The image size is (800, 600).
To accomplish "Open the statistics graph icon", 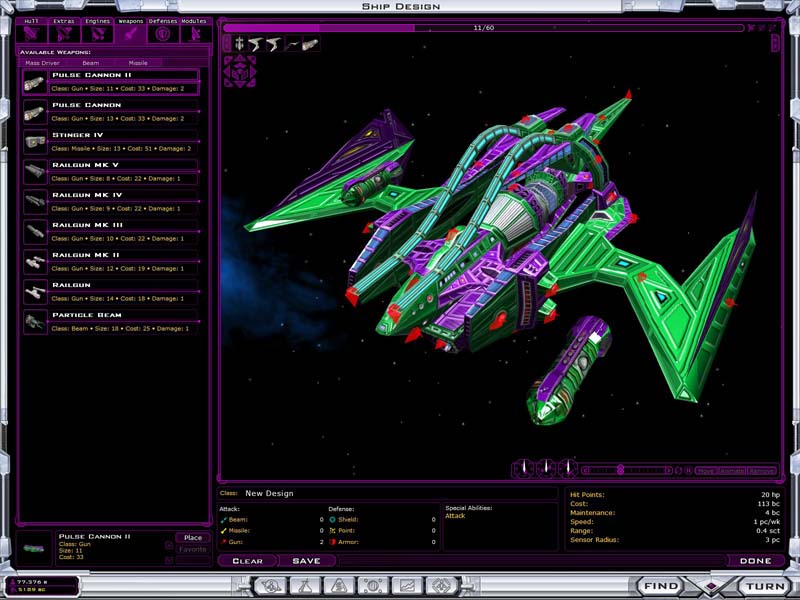I will click(407, 586).
